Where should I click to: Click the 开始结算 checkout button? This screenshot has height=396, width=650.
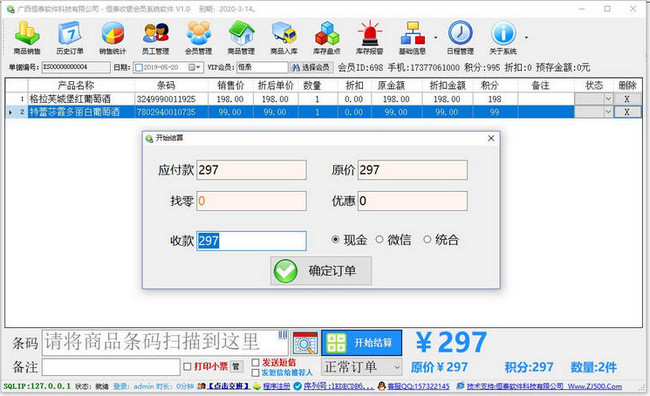click(x=361, y=343)
